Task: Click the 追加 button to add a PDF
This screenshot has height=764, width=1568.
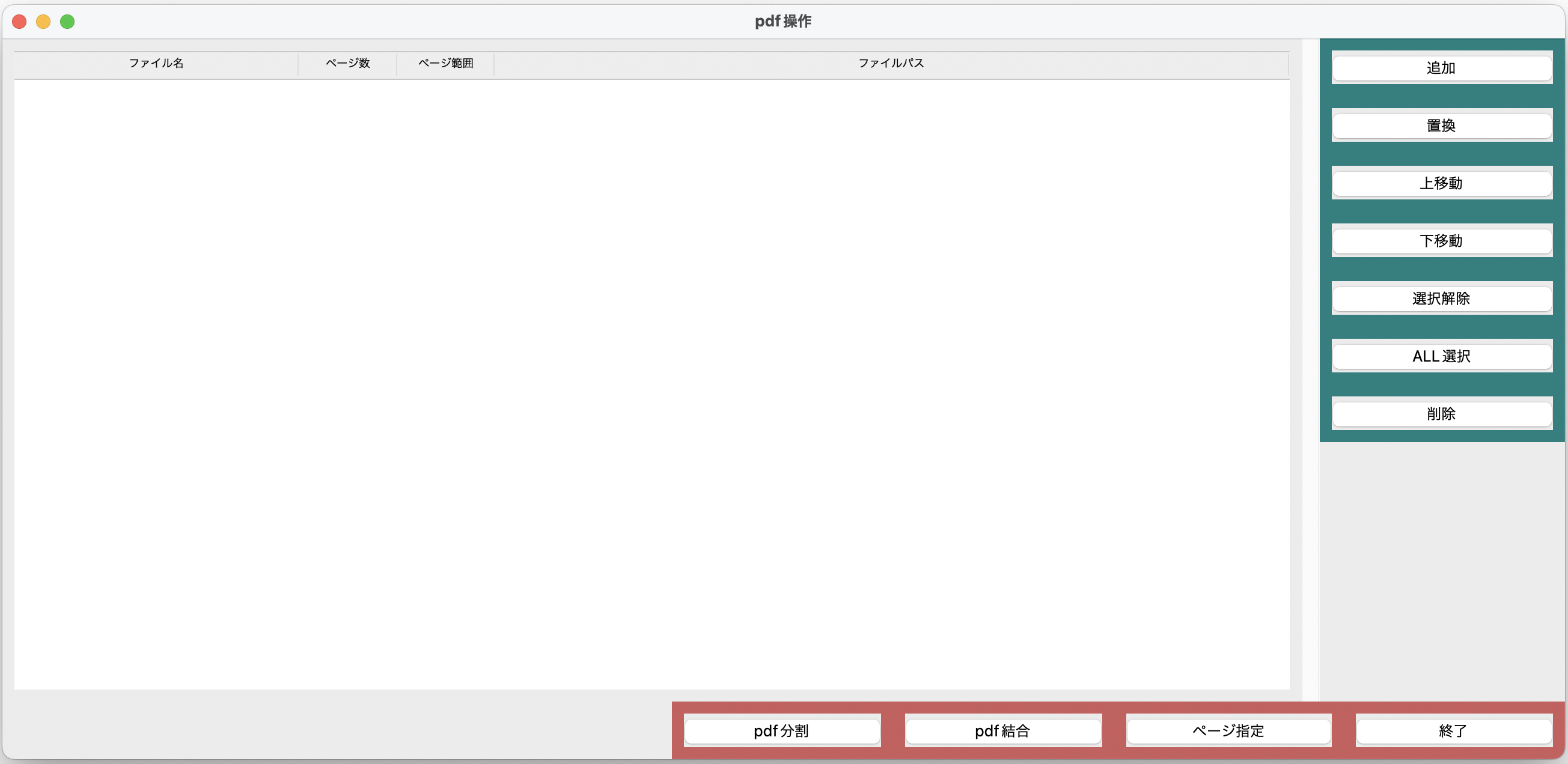Action: 1442,67
